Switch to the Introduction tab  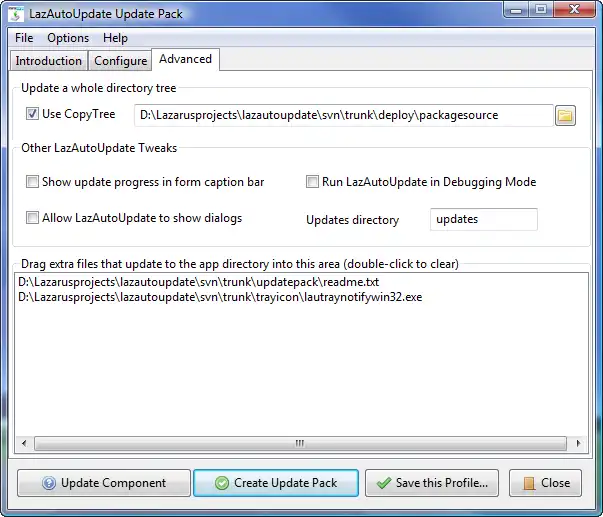pyautogui.click(x=48, y=61)
